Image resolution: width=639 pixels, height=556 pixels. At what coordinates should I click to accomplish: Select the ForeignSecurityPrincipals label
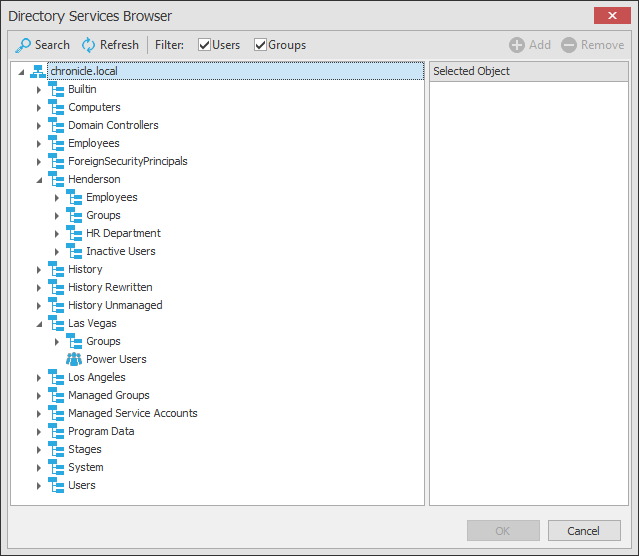(x=128, y=161)
